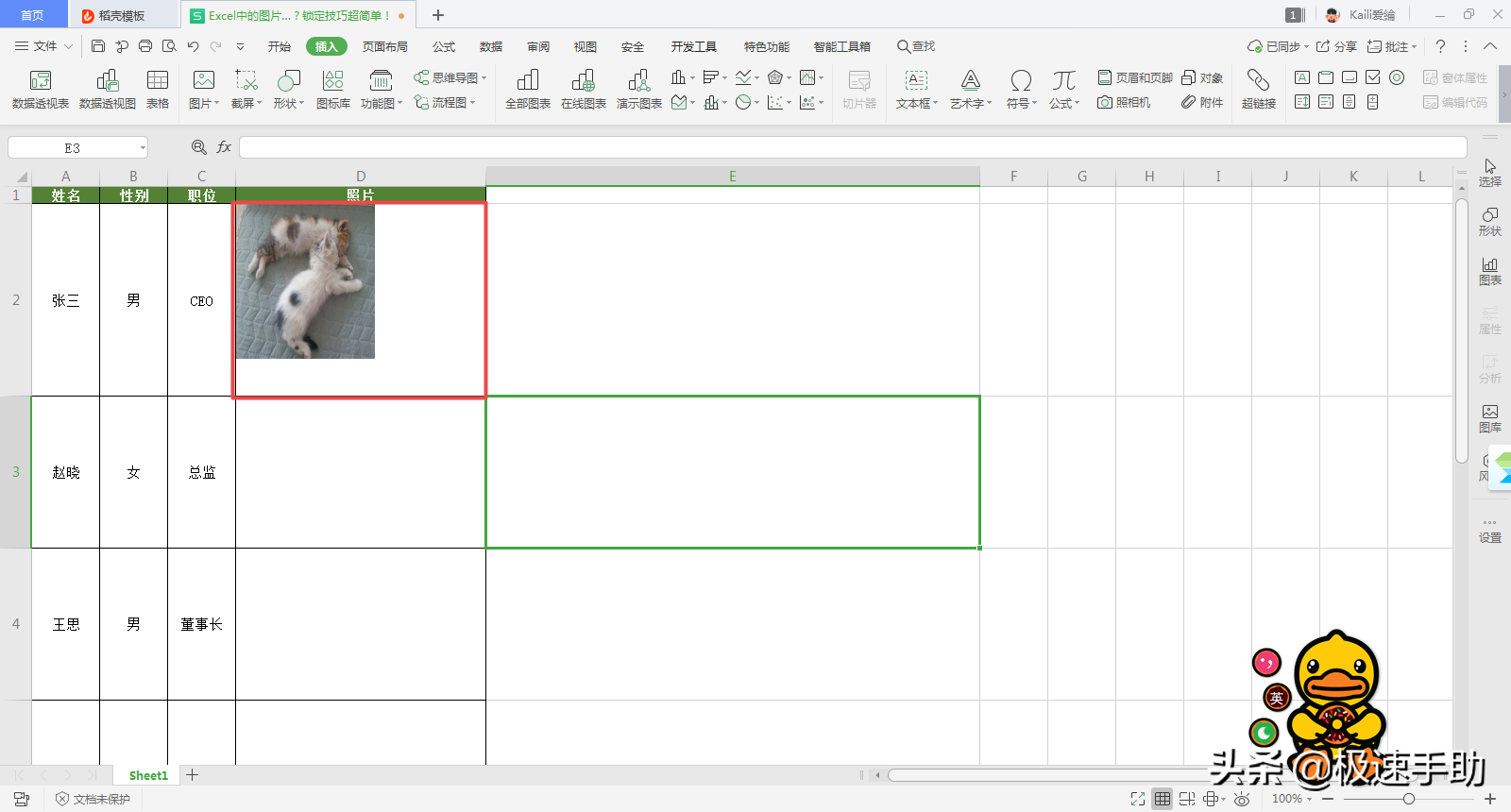Click the 查找 search button
The image size is (1511, 812).
point(916,46)
